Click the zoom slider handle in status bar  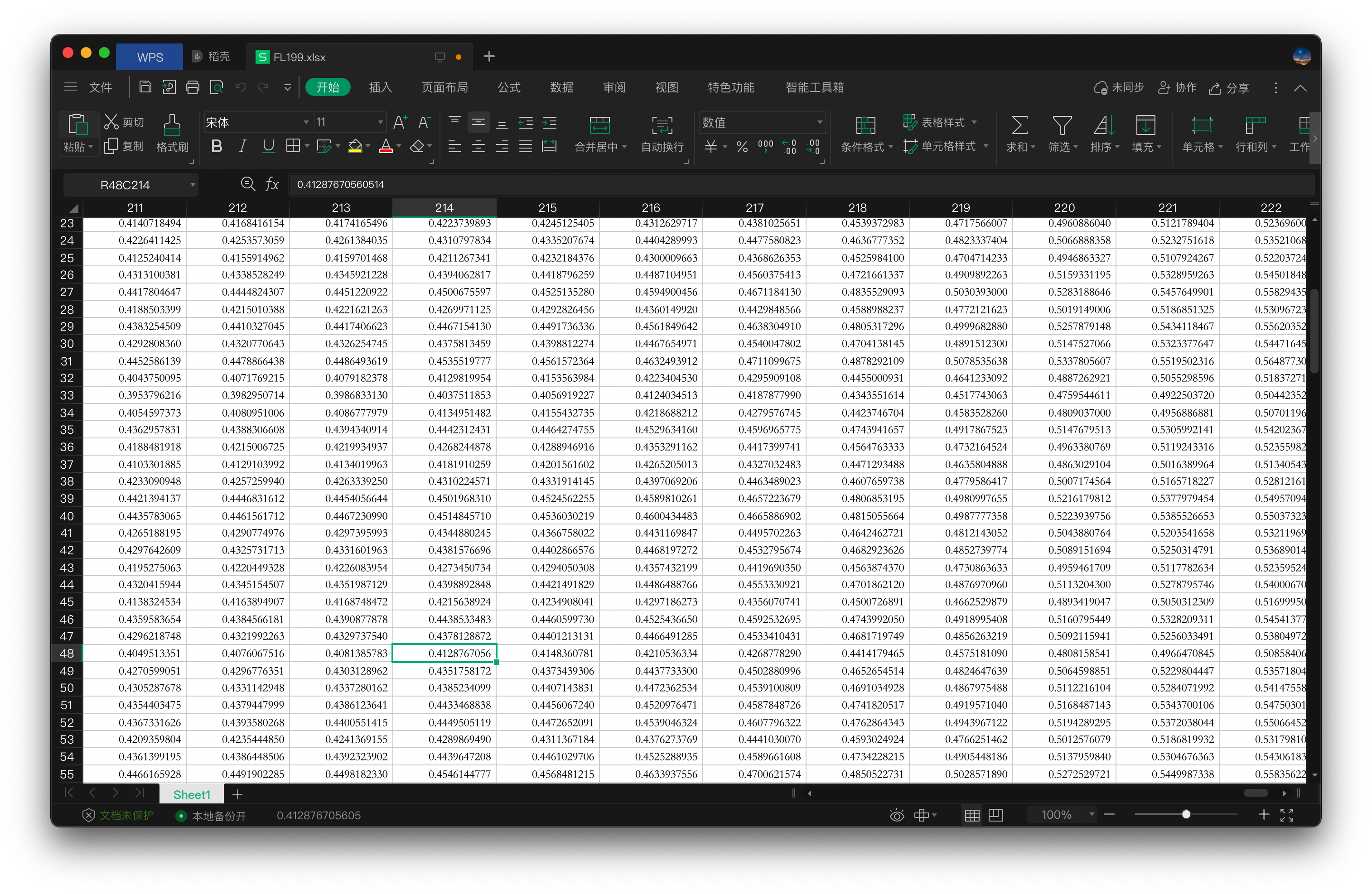coord(1186,814)
